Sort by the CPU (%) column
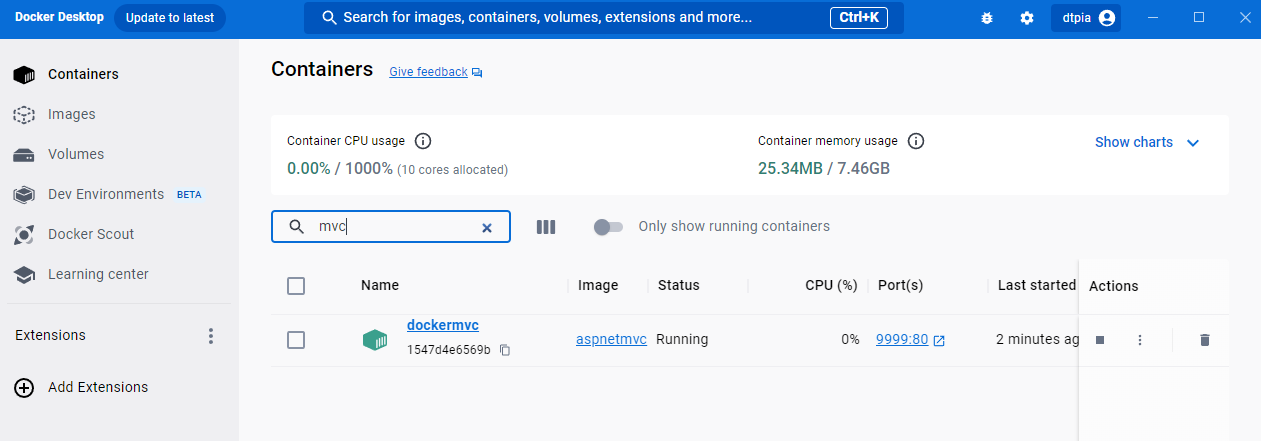Screen dimensions: 1261x441 click(x=832, y=285)
